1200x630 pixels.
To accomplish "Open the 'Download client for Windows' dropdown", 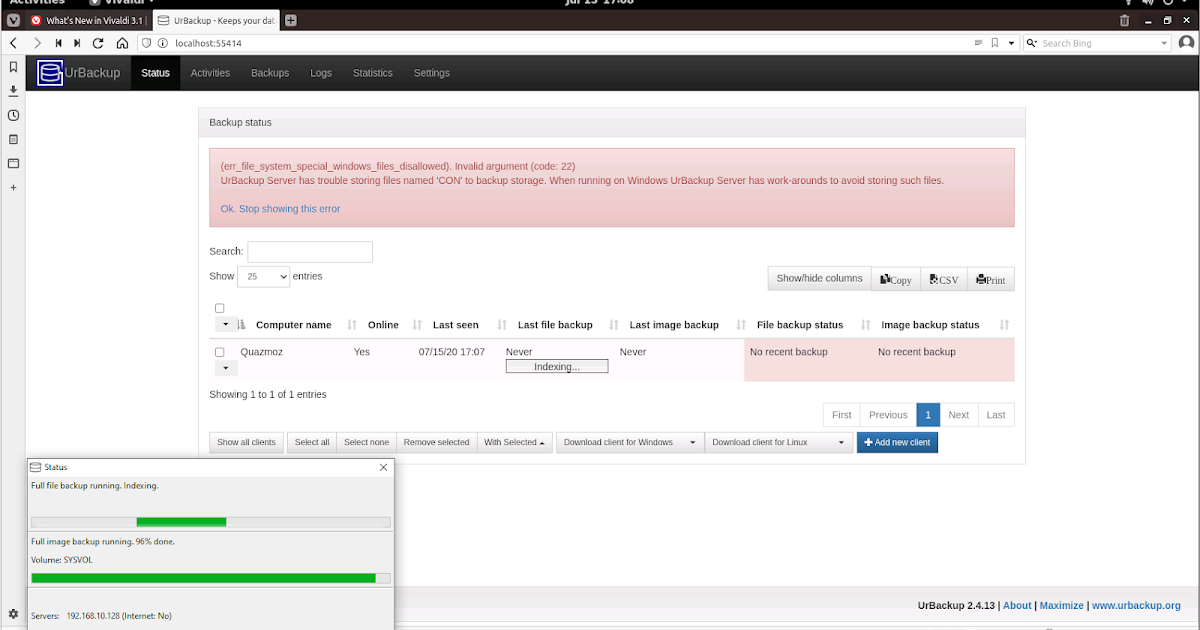I will pyautogui.click(x=630, y=441).
